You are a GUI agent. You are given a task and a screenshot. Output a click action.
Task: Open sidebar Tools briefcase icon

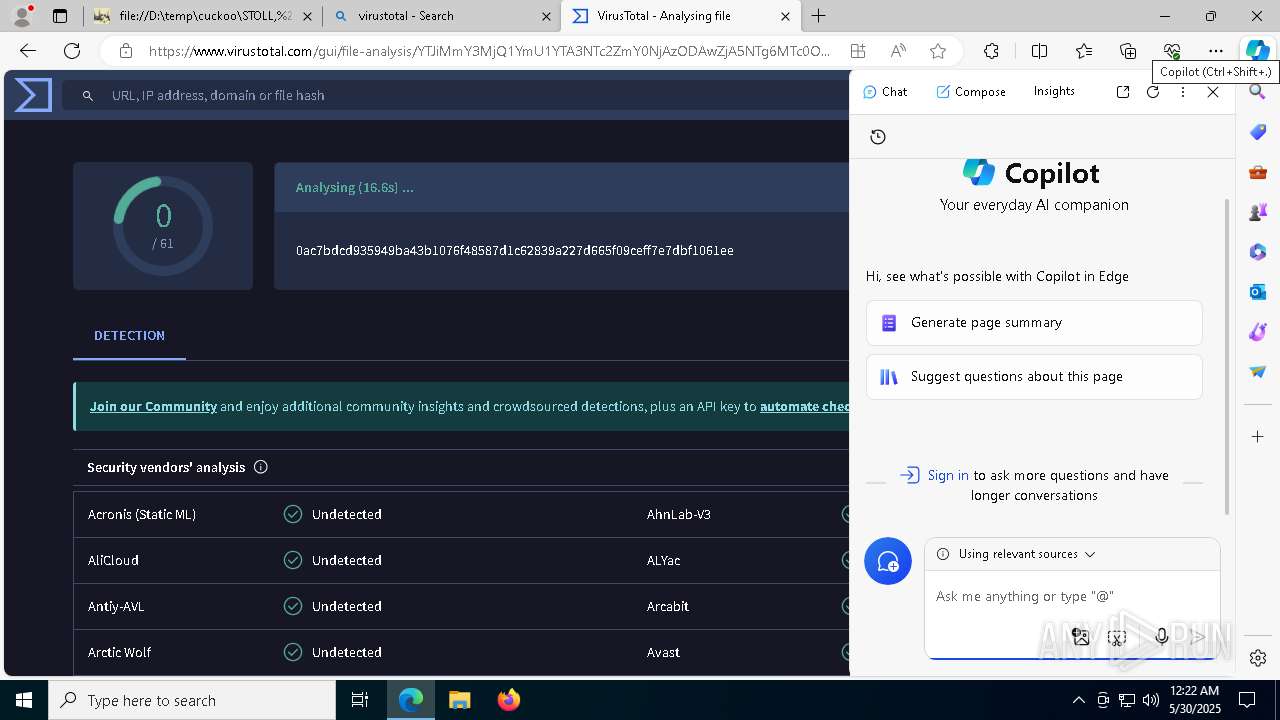coord(1258,172)
